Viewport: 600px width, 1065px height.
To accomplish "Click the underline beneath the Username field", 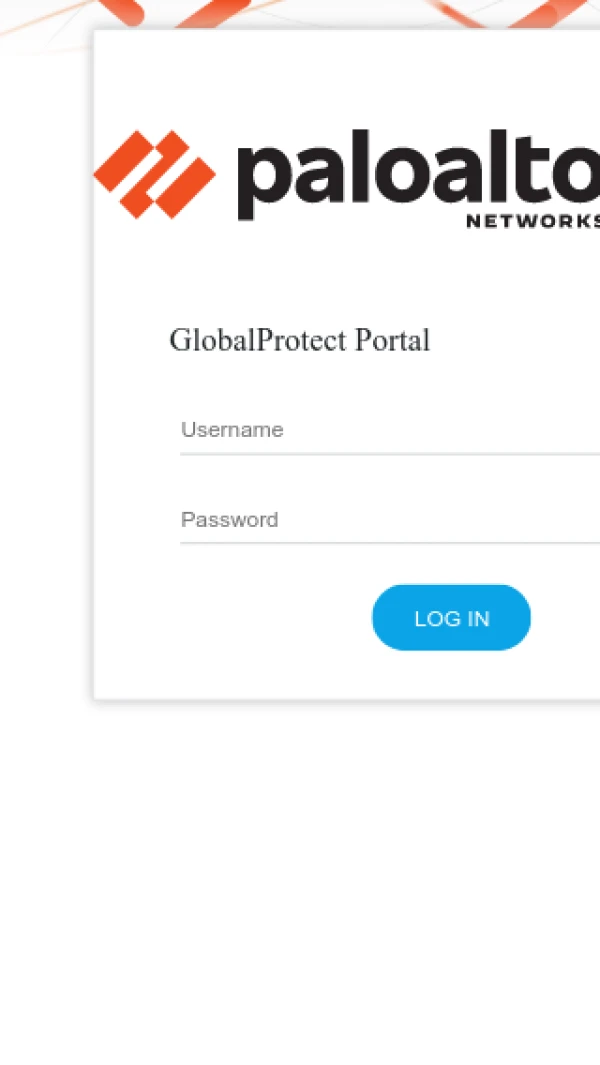I will [x=390, y=454].
